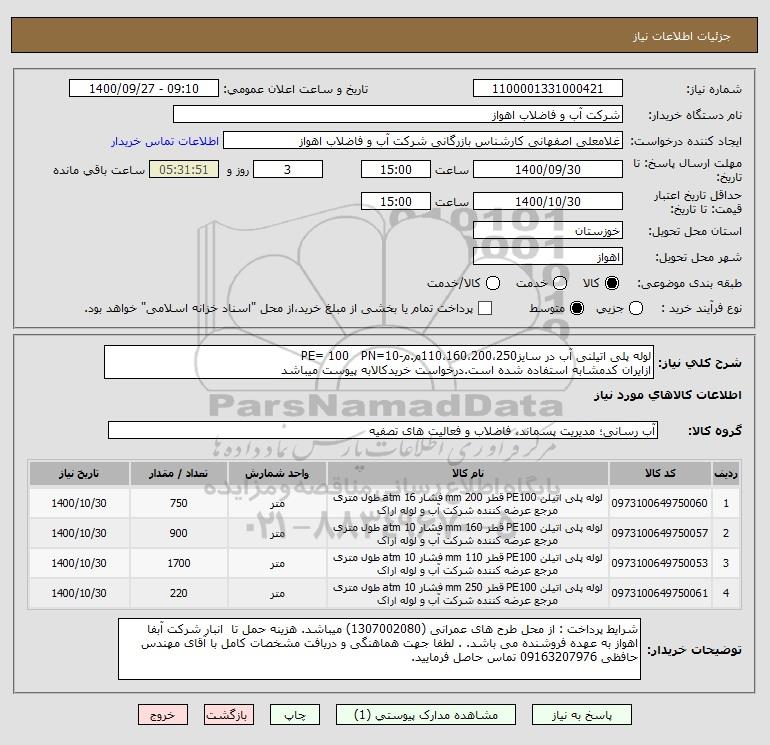Click column header ردیف
The image size is (770, 745).
pos(726,473)
